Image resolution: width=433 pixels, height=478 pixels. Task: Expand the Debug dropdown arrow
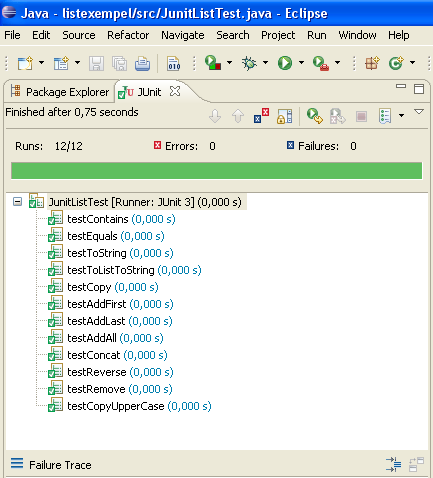click(265, 62)
